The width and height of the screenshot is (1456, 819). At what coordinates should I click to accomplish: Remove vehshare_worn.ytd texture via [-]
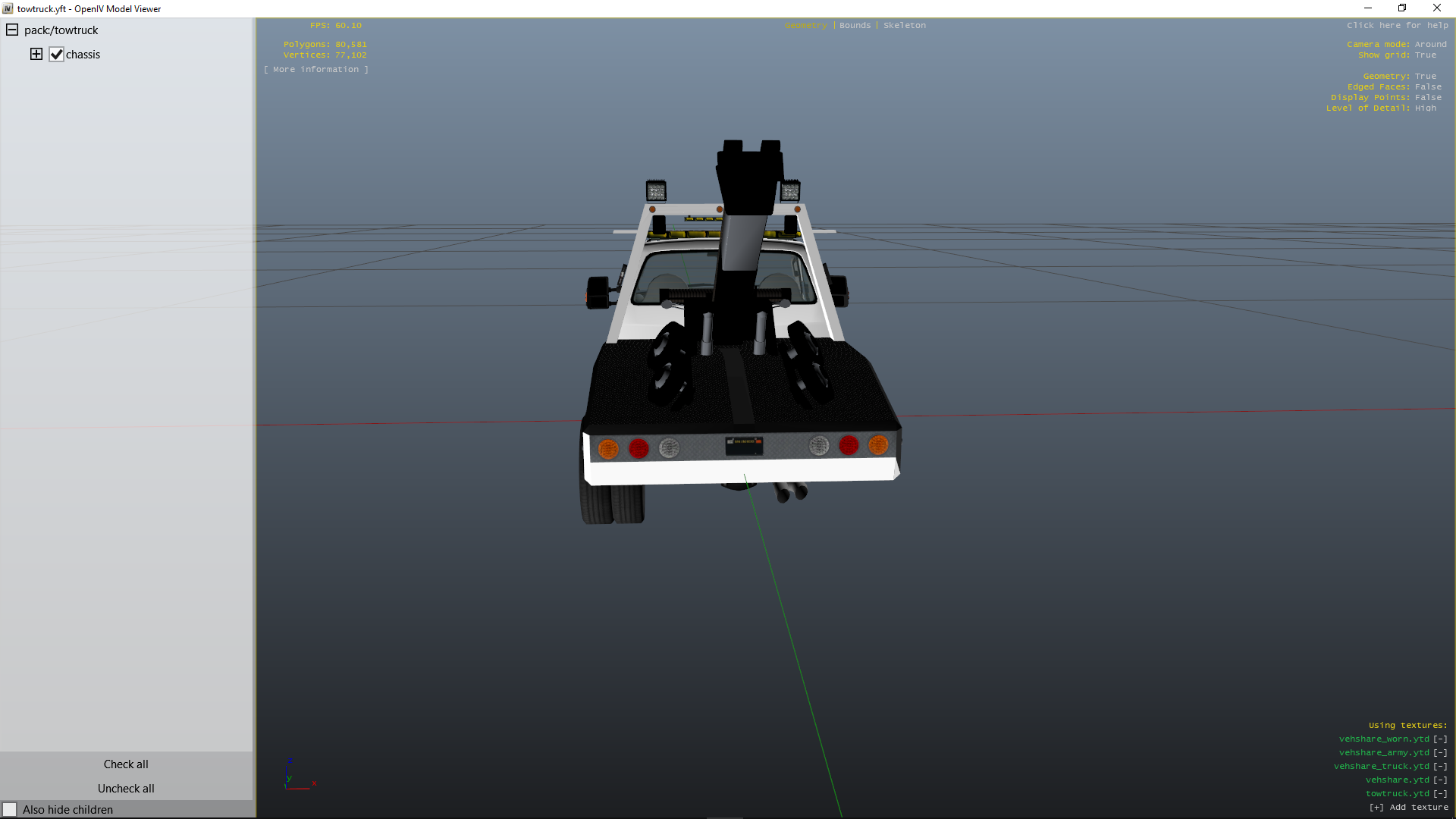point(1439,739)
